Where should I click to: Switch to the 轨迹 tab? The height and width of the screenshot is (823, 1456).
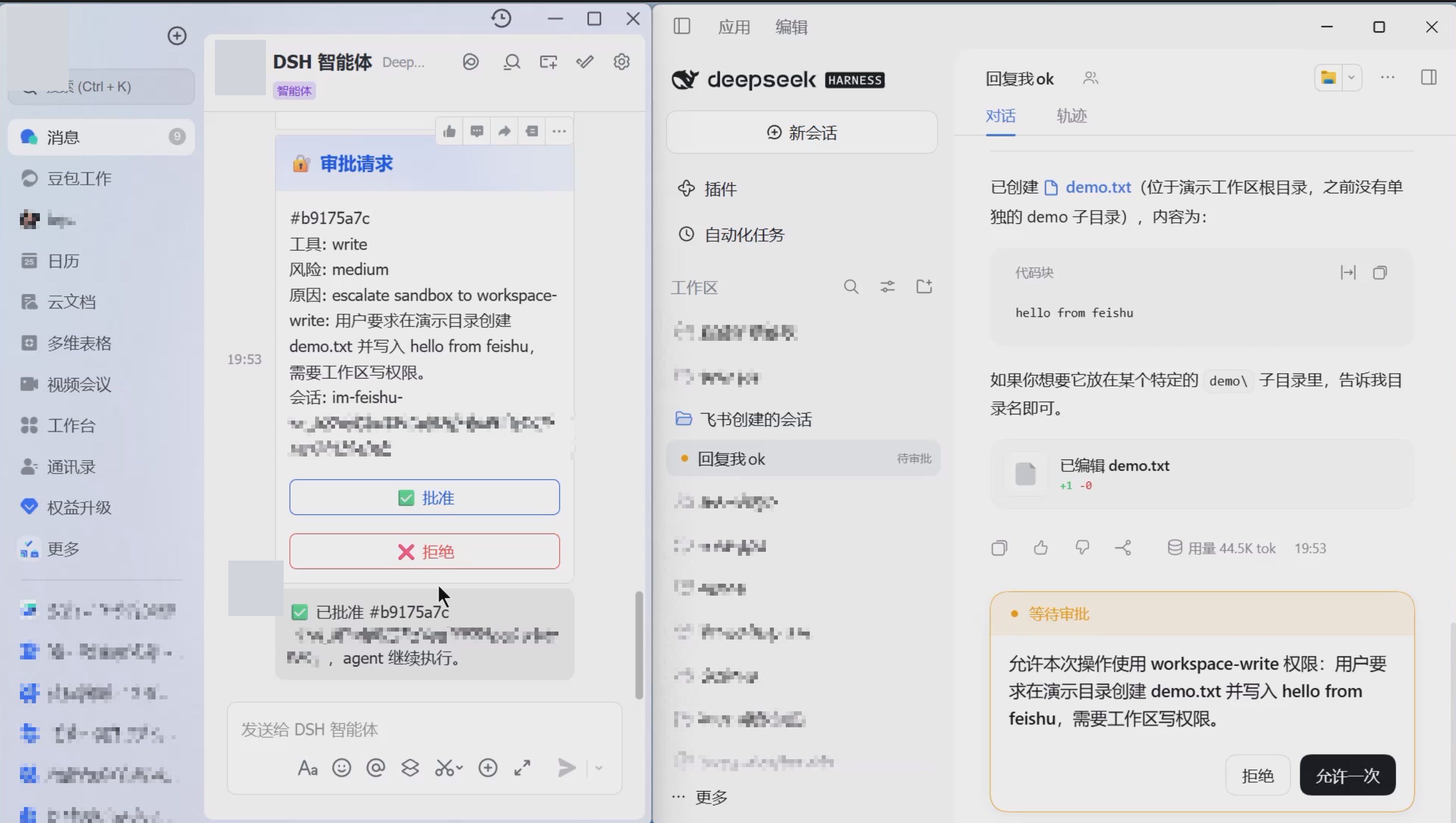pyautogui.click(x=1072, y=116)
